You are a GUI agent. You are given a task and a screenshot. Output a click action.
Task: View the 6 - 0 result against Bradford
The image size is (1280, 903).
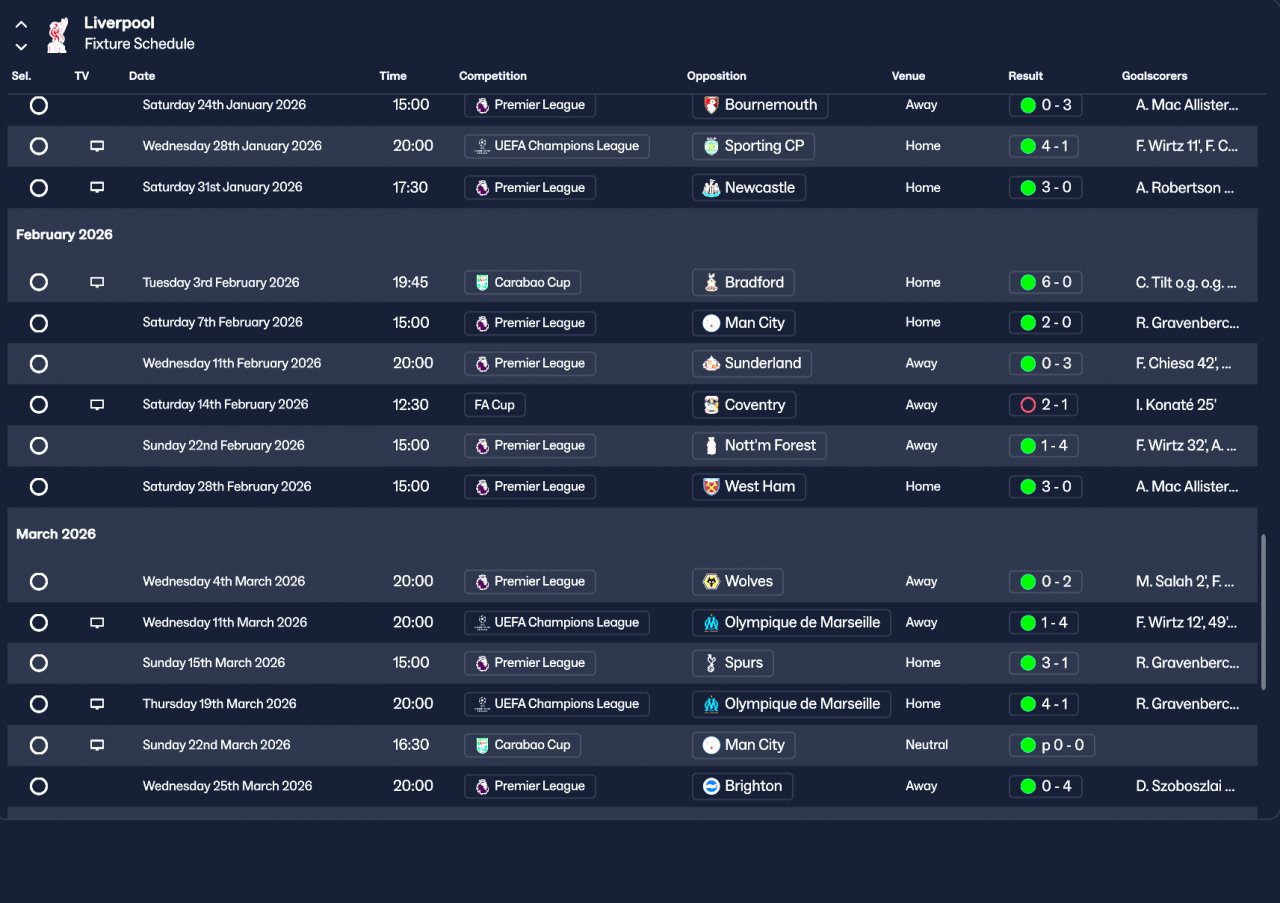(1045, 282)
